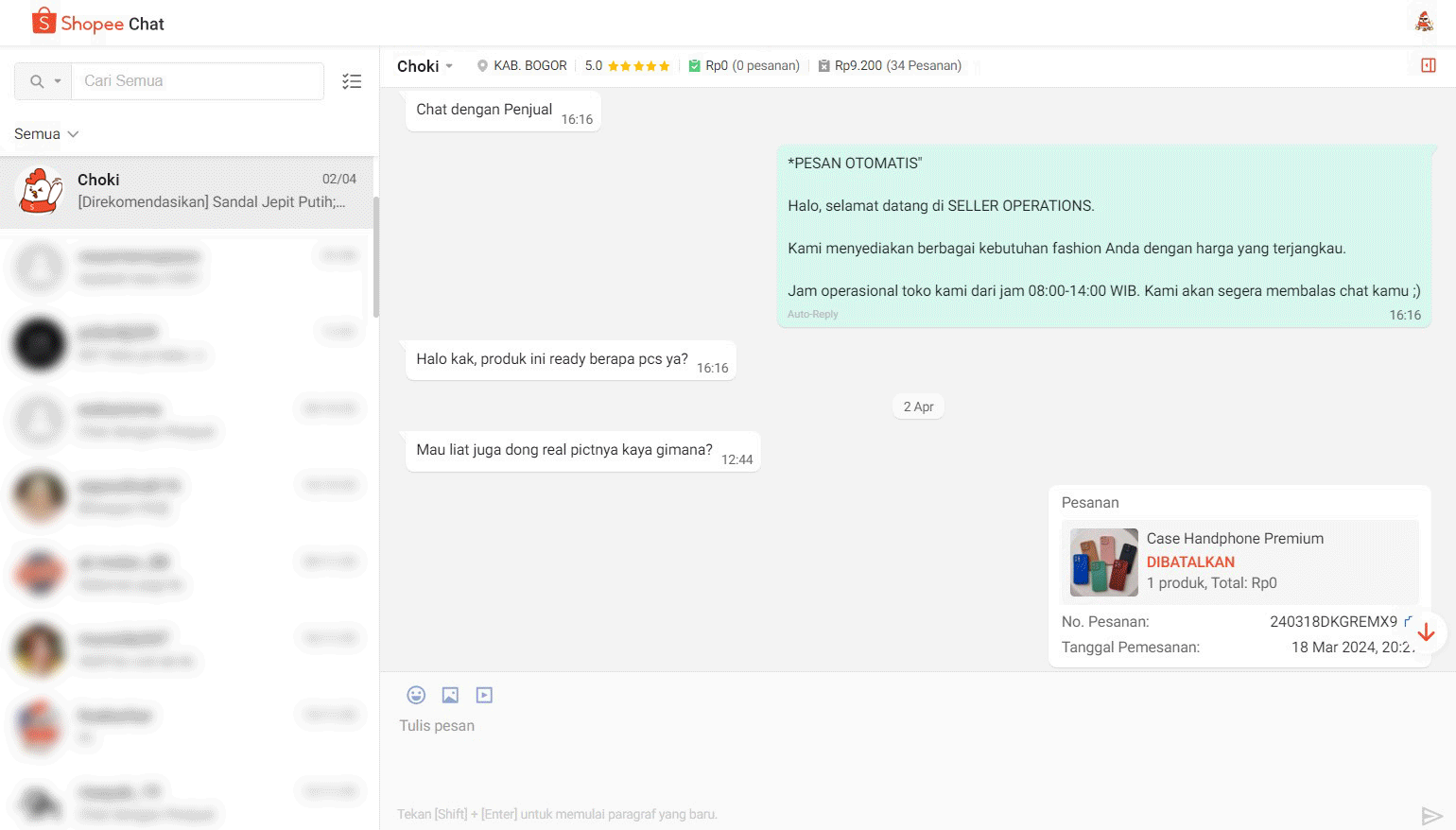The image size is (1456, 830).
Task: Copy order number 240318DKGREMX9
Action: (x=1406, y=621)
